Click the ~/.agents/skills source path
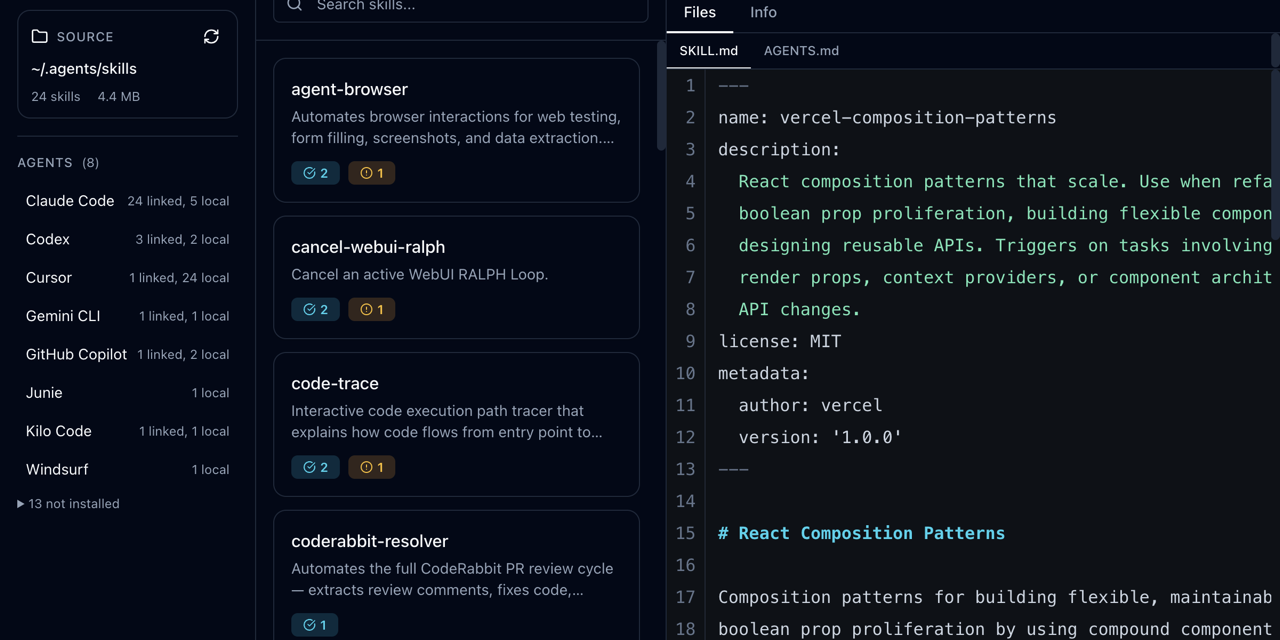Viewport: 1280px width, 640px height. click(x=84, y=68)
